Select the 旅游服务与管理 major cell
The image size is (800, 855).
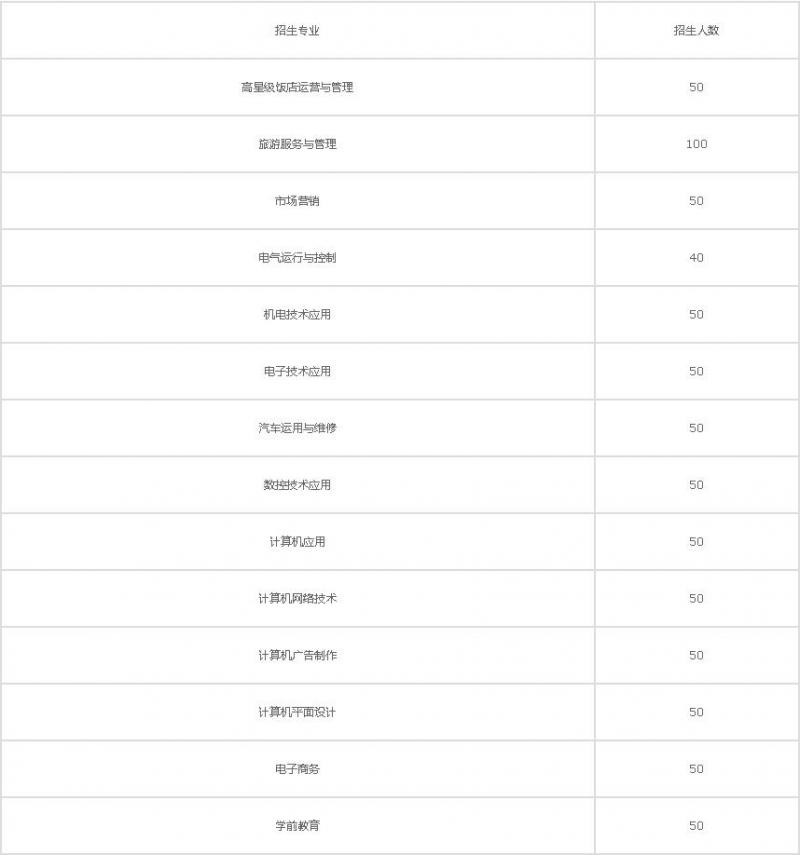[x=297, y=144]
